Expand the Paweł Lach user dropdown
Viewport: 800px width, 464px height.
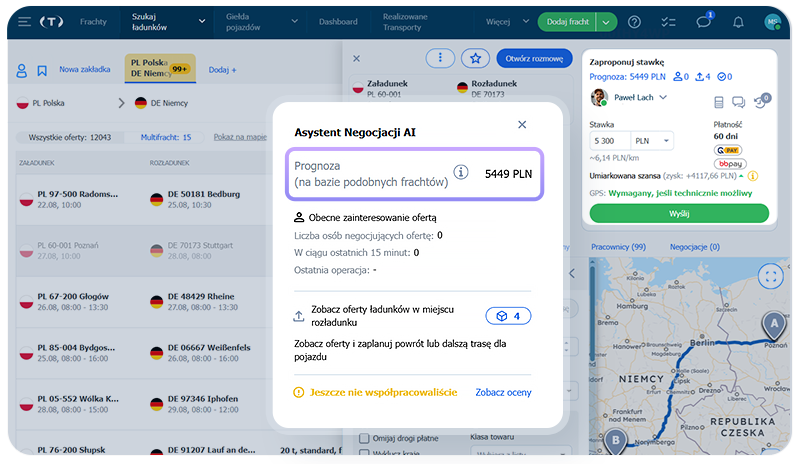point(663,97)
